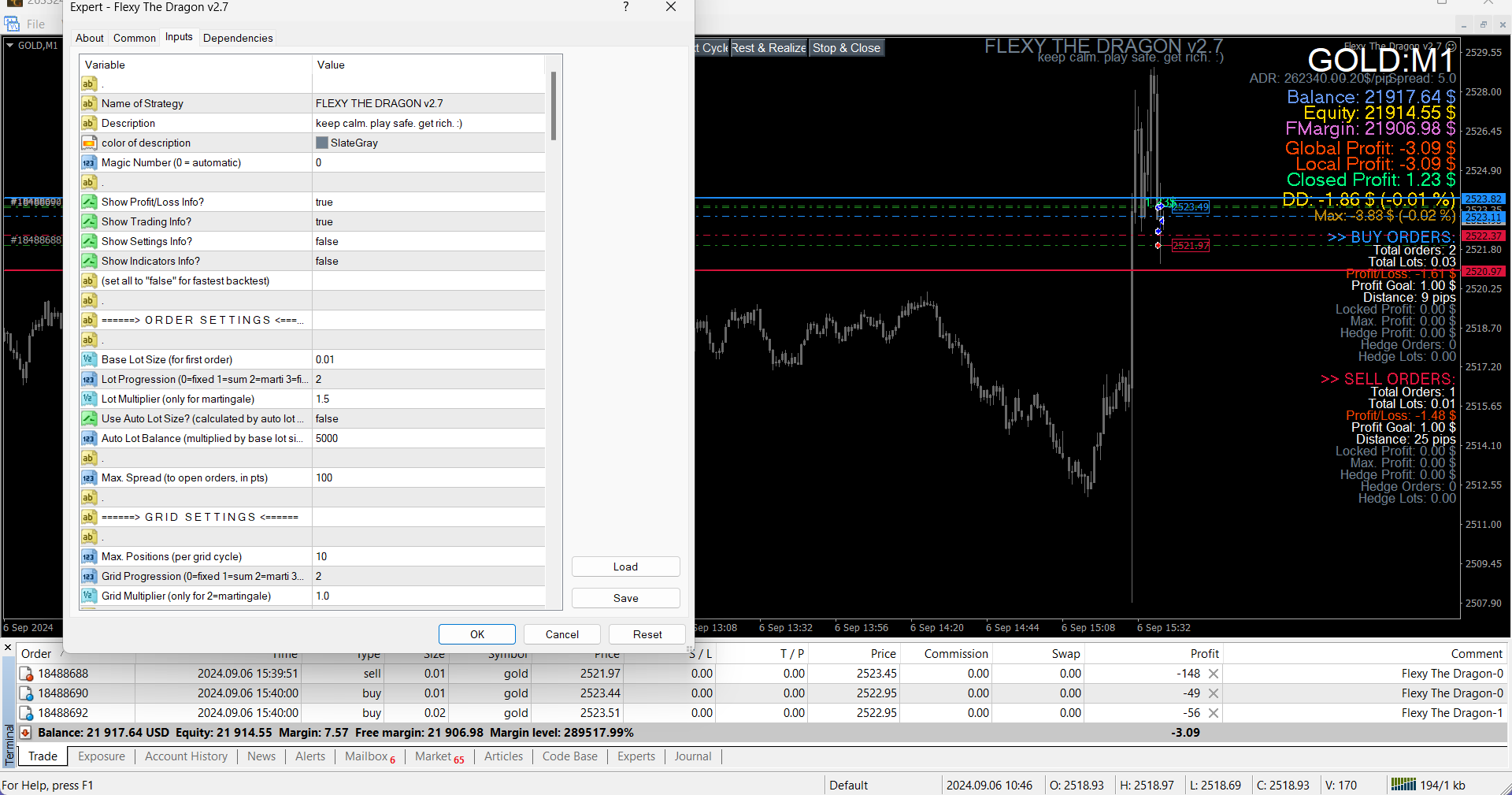This screenshot has width=1512, height=795.
Task: Click the sell order icon for 18488688
Action: coord(26,674)
